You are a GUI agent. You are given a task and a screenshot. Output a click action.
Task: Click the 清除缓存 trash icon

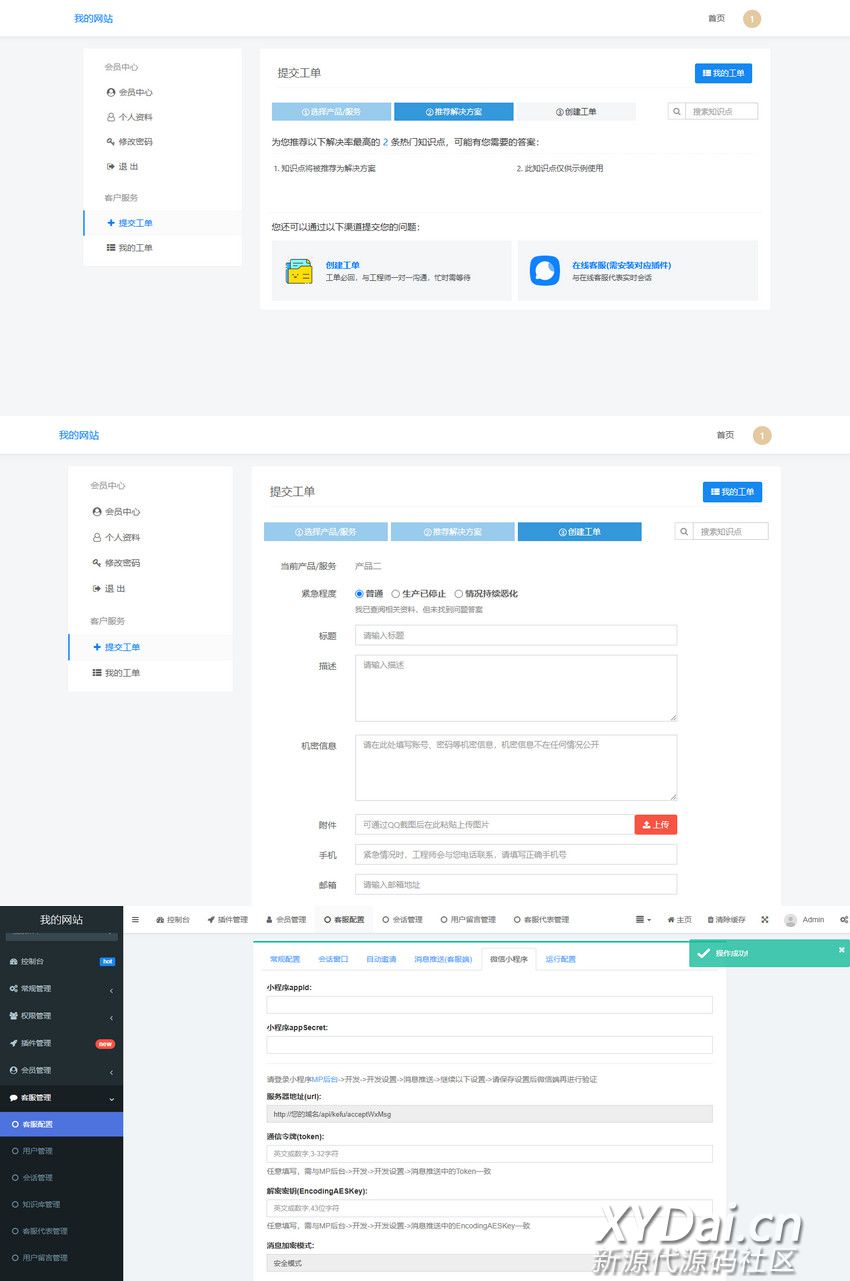click(711, 919)
